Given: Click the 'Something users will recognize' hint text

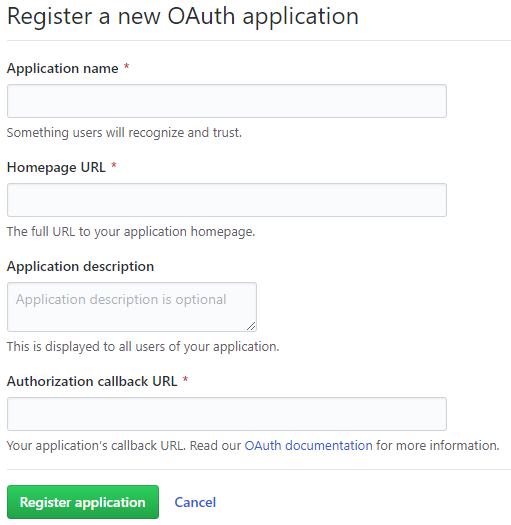Looking at the screenshot, I should coord(124,133).
